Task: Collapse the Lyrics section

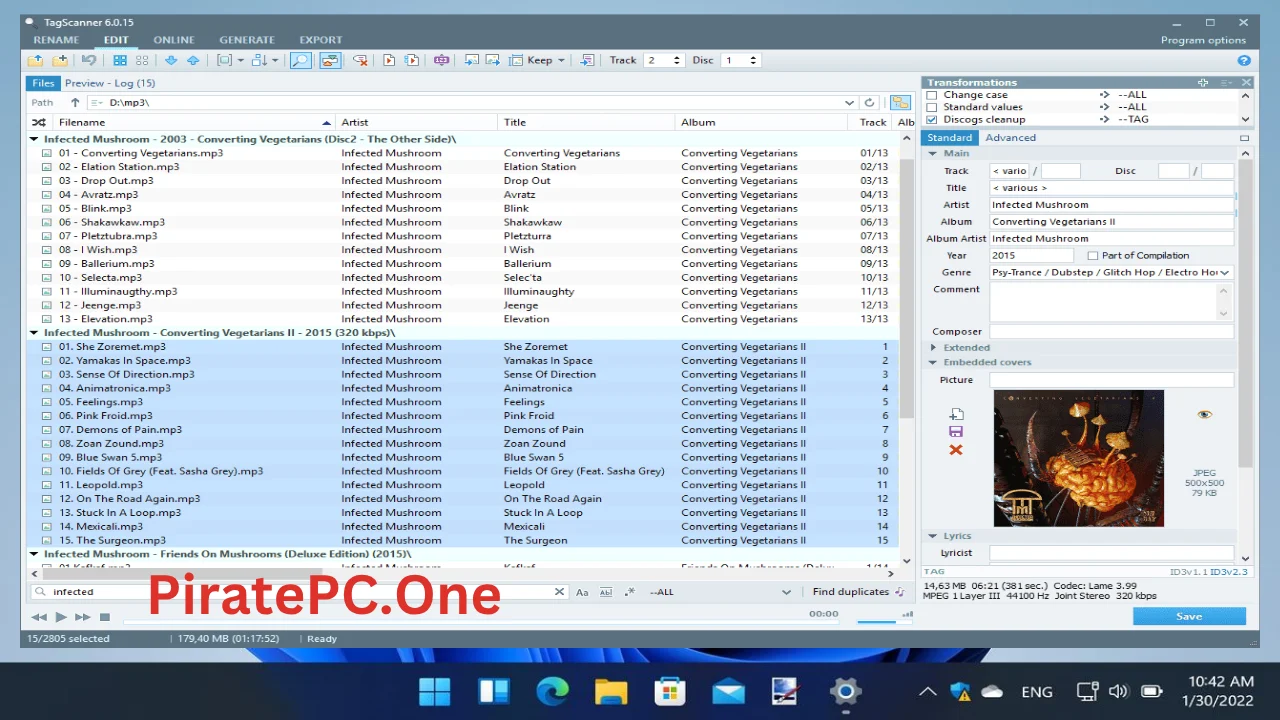Action: point(933,536)
